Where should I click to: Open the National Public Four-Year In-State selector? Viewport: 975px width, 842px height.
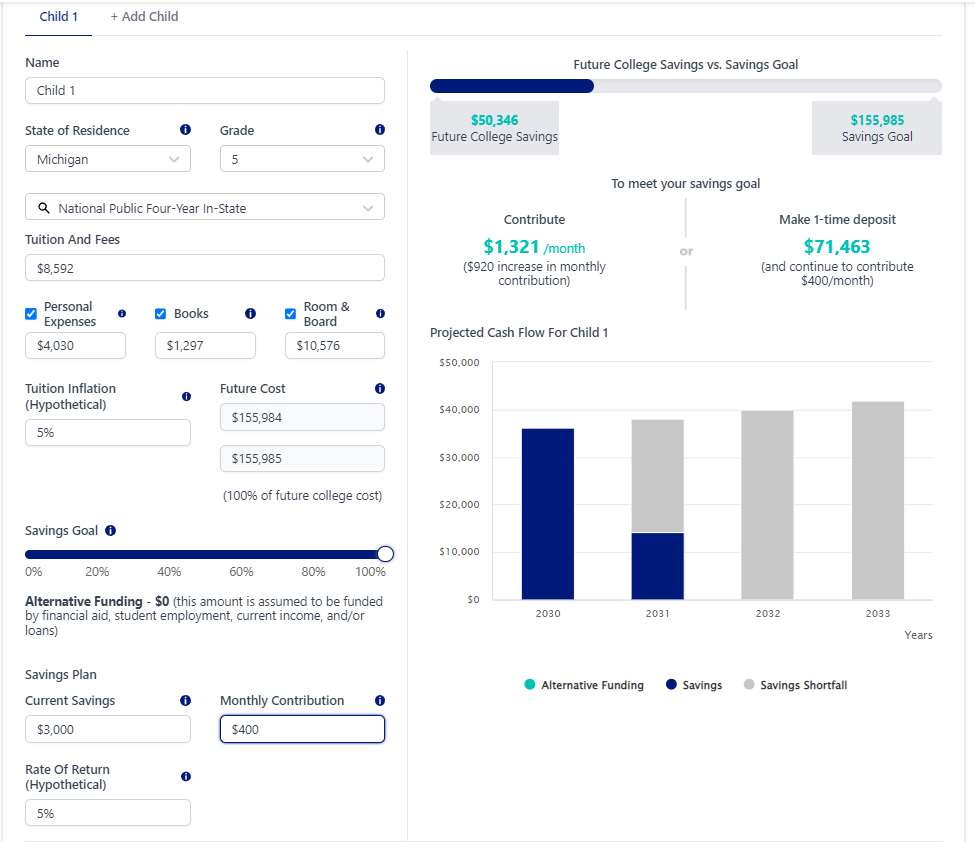205,208
